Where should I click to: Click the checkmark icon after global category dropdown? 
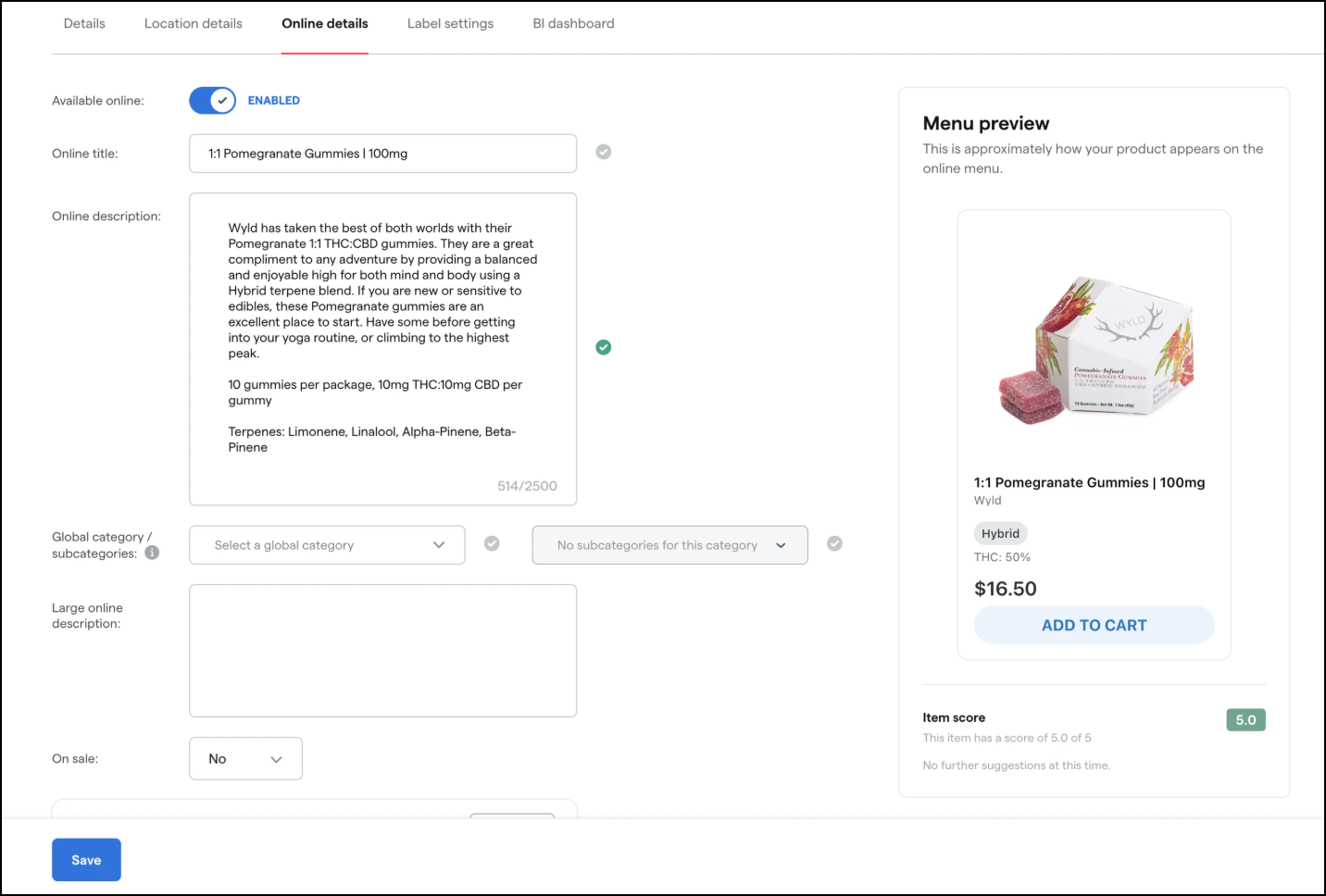[492, 543]
